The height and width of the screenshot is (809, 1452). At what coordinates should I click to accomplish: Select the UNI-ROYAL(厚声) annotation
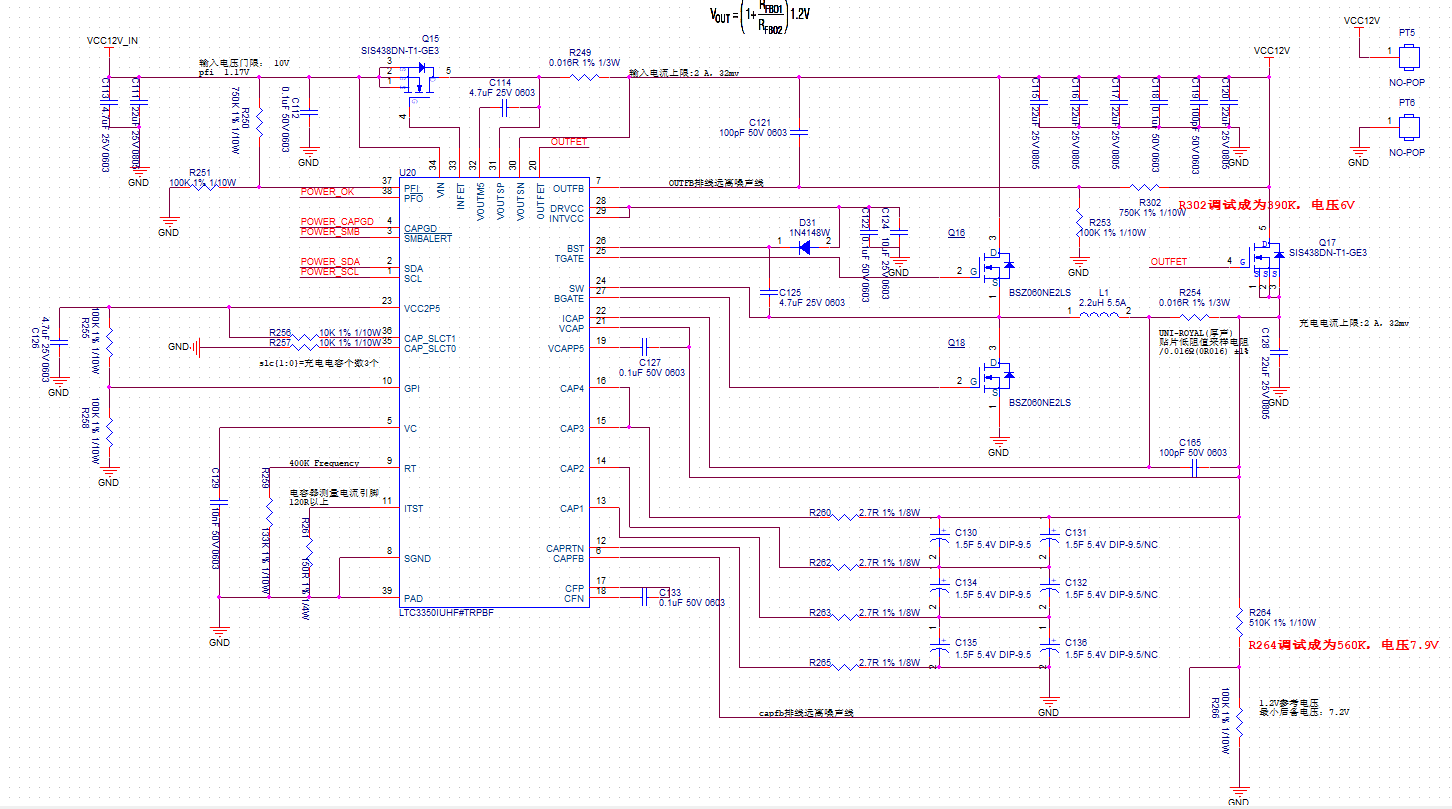[x=1195, y=332]
